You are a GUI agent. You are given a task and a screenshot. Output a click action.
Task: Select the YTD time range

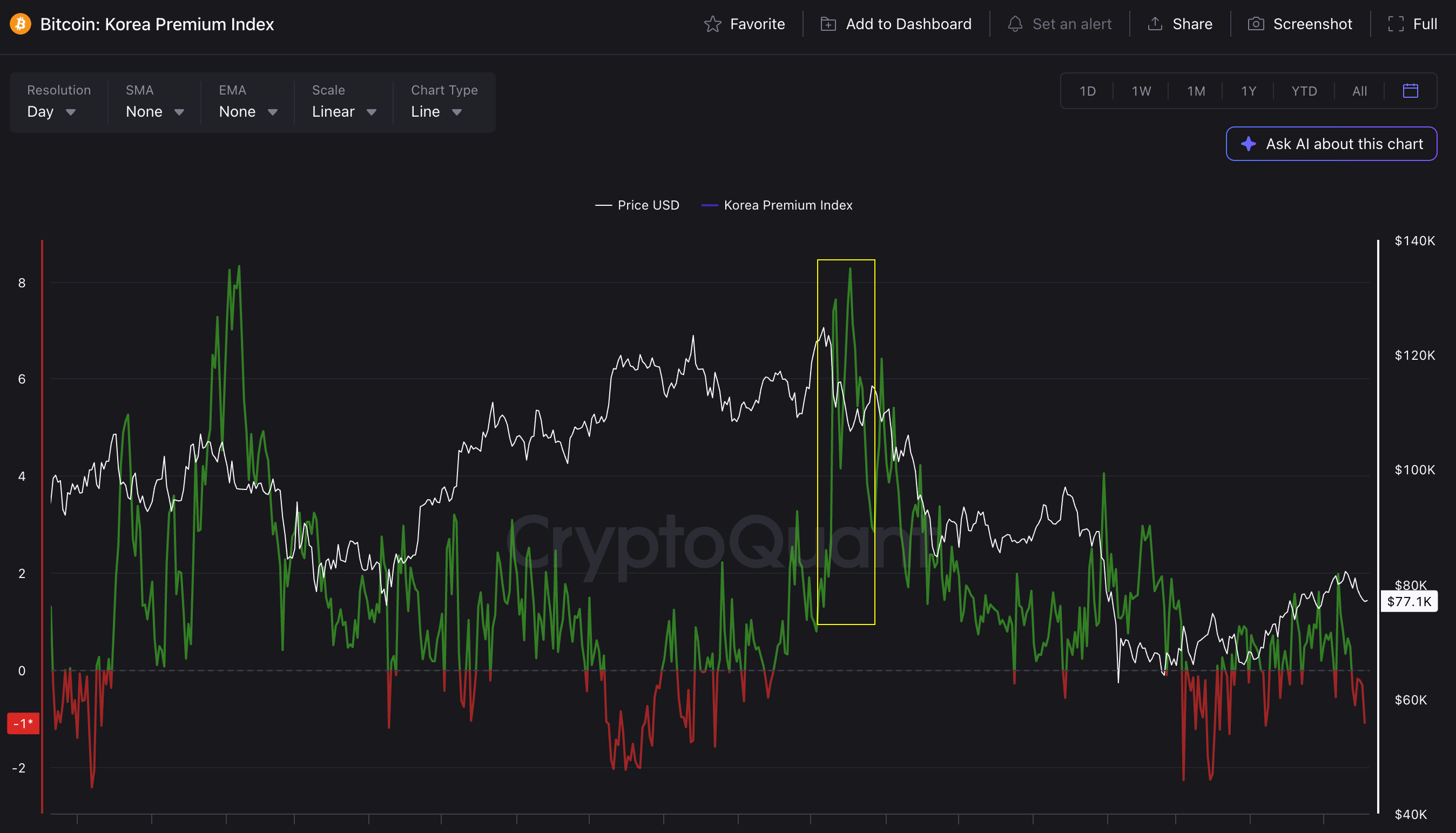click(1304, 91)
